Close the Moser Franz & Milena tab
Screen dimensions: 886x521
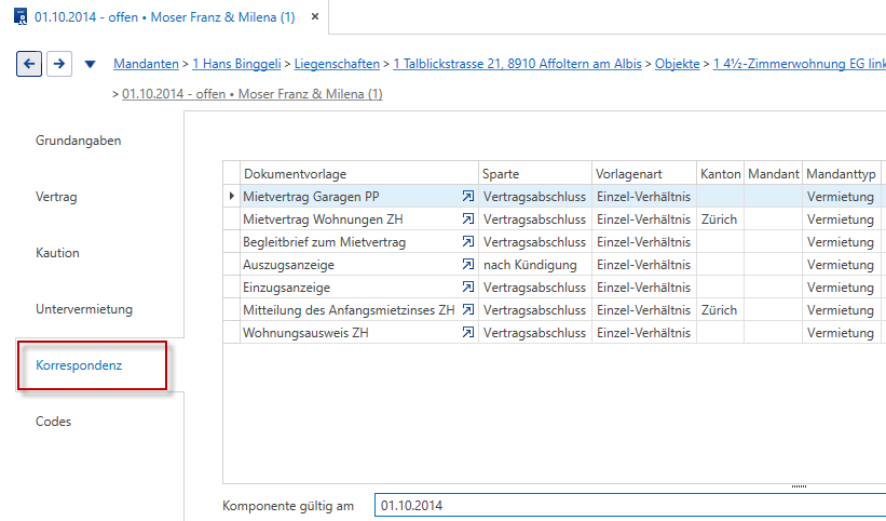[315, 17]
